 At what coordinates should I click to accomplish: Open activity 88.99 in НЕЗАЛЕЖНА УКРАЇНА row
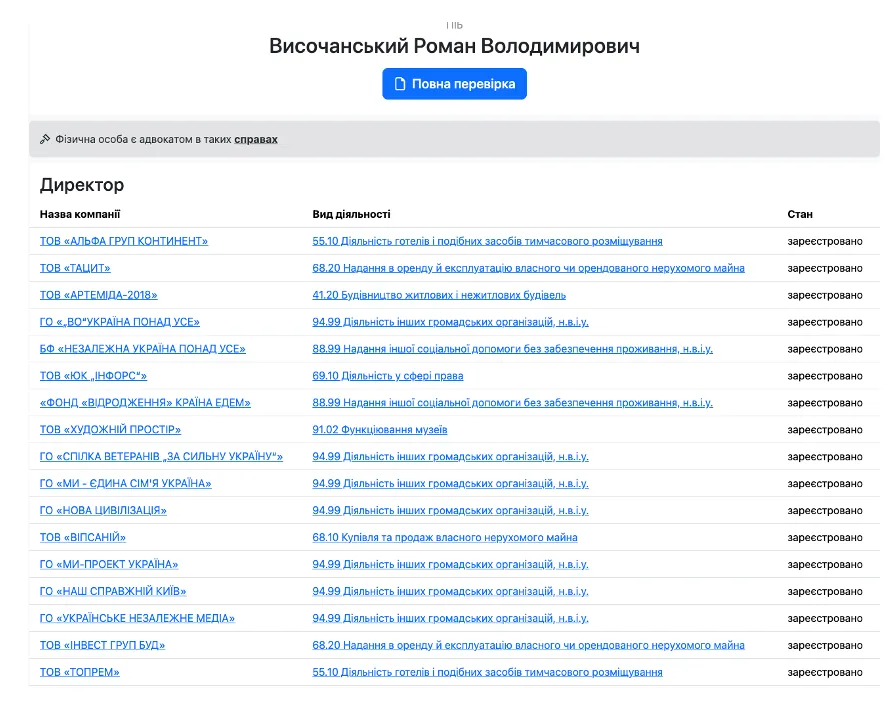512,349
